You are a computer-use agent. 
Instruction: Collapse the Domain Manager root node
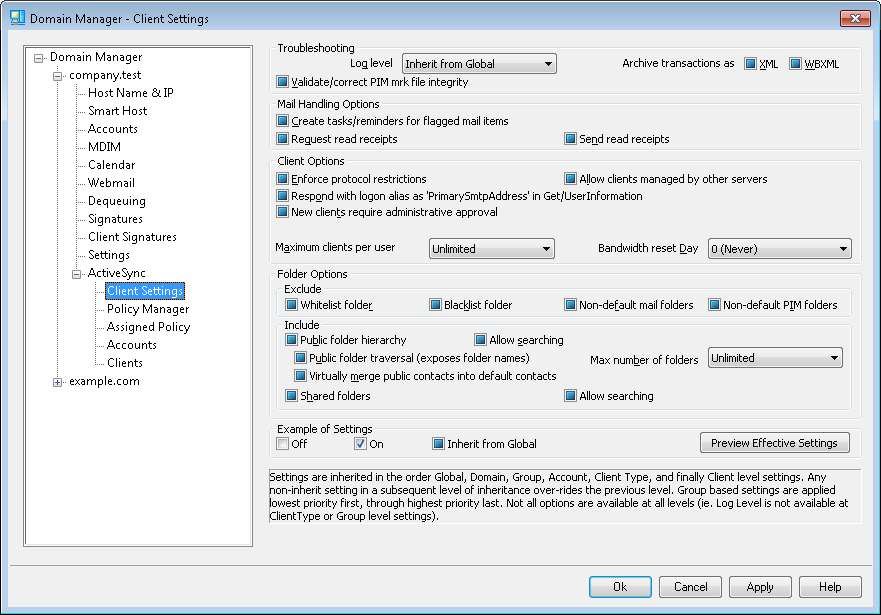[39, 57]
